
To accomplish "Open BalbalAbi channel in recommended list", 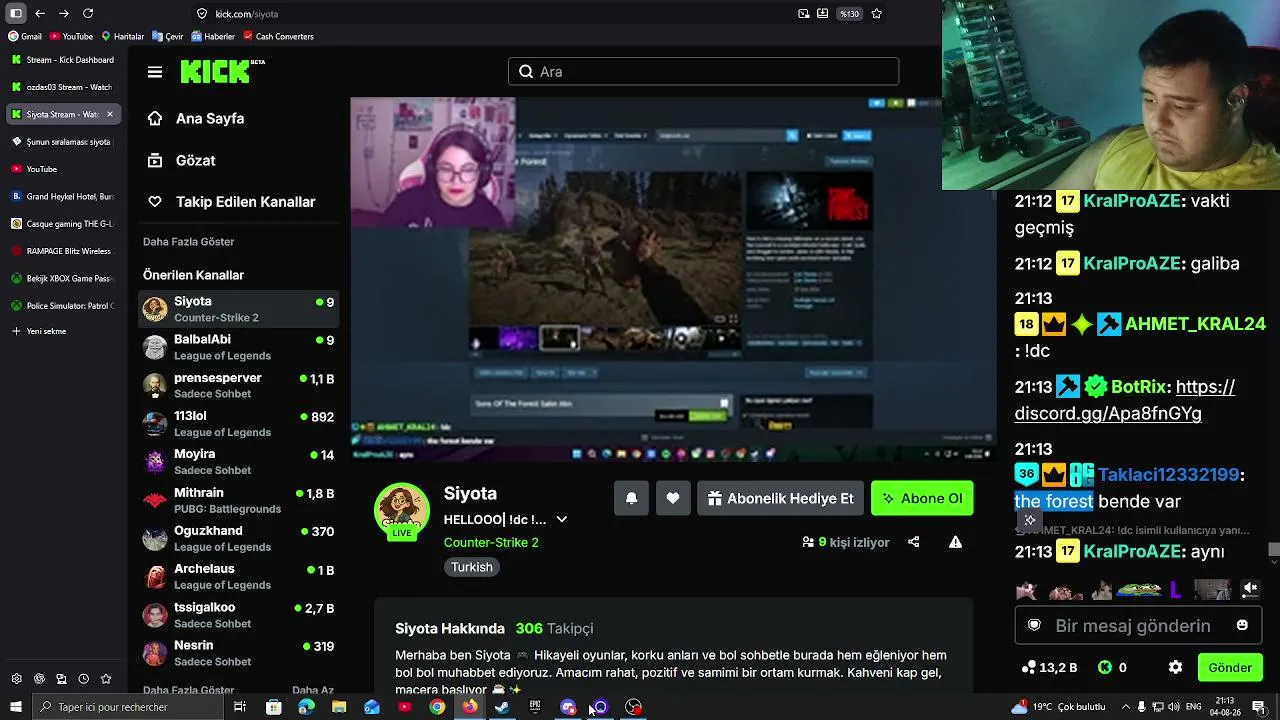I will click(238, 347).
